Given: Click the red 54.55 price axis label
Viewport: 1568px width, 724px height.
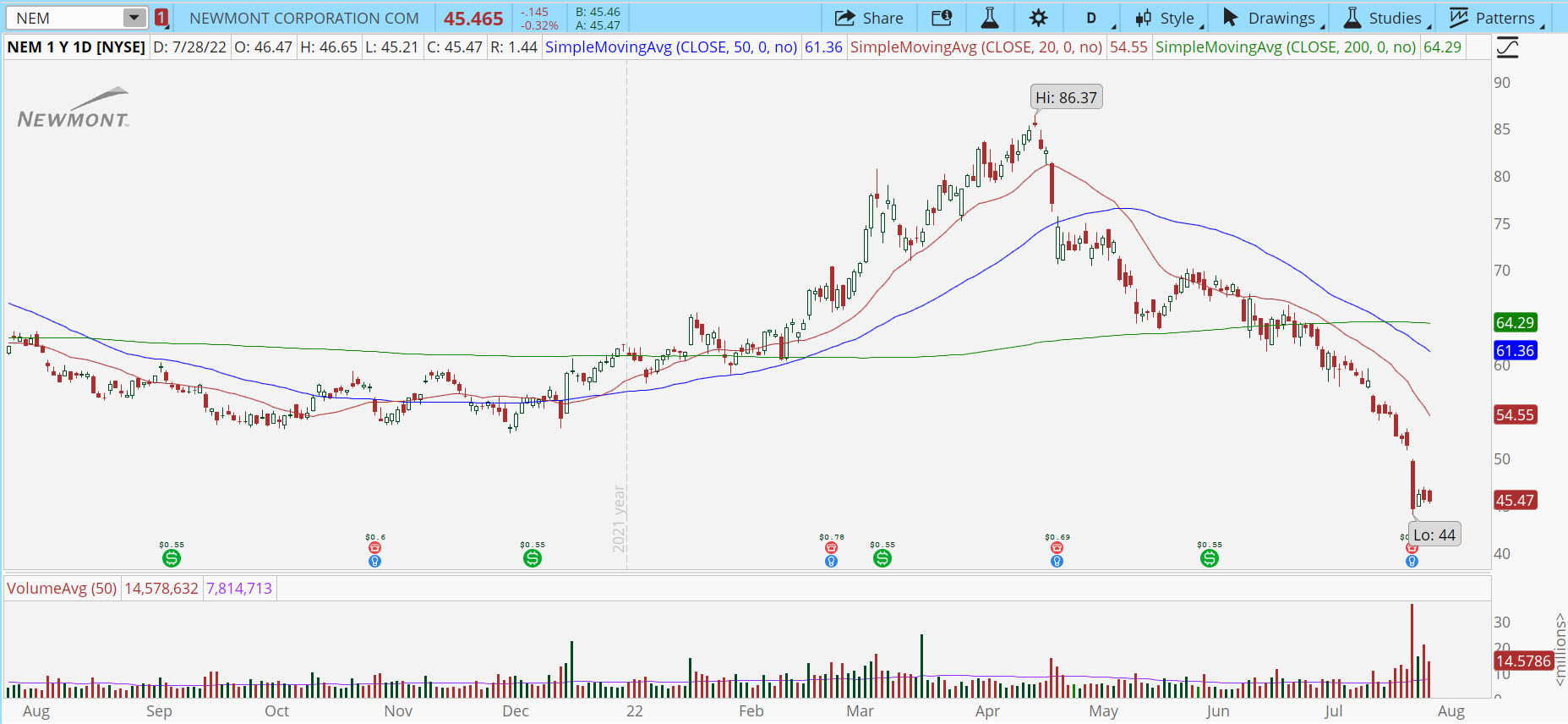Looking at the screenshot, I should [1515, 414].
